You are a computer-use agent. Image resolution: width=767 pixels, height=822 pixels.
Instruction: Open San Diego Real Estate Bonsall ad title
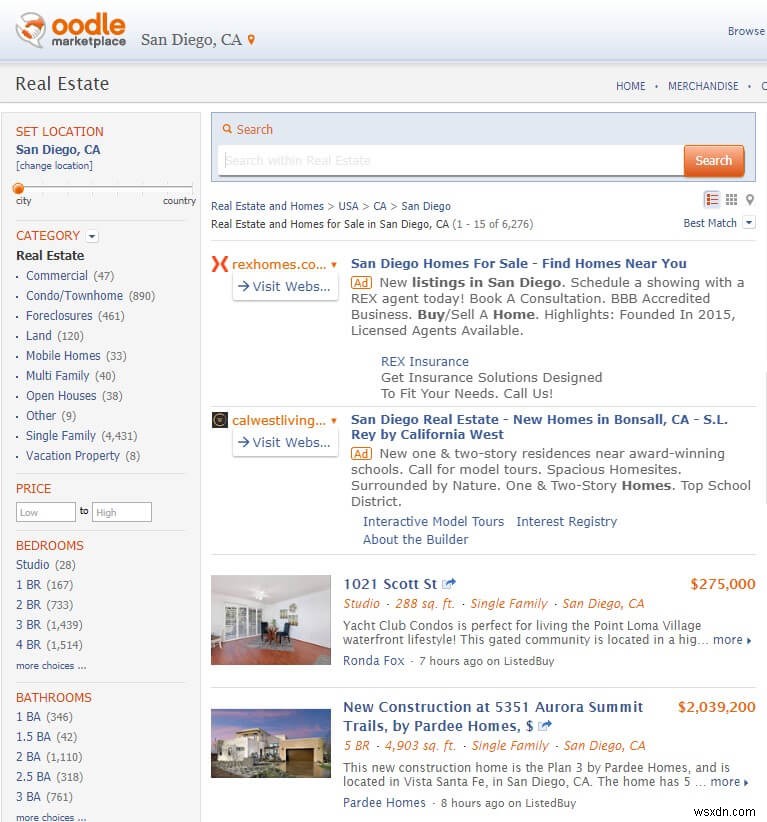coord(539,427)
